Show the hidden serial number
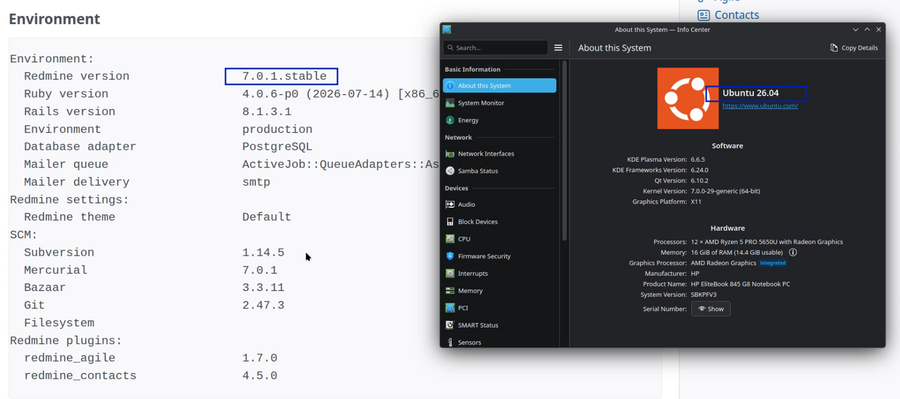900x399 pixels. point(711,309)
